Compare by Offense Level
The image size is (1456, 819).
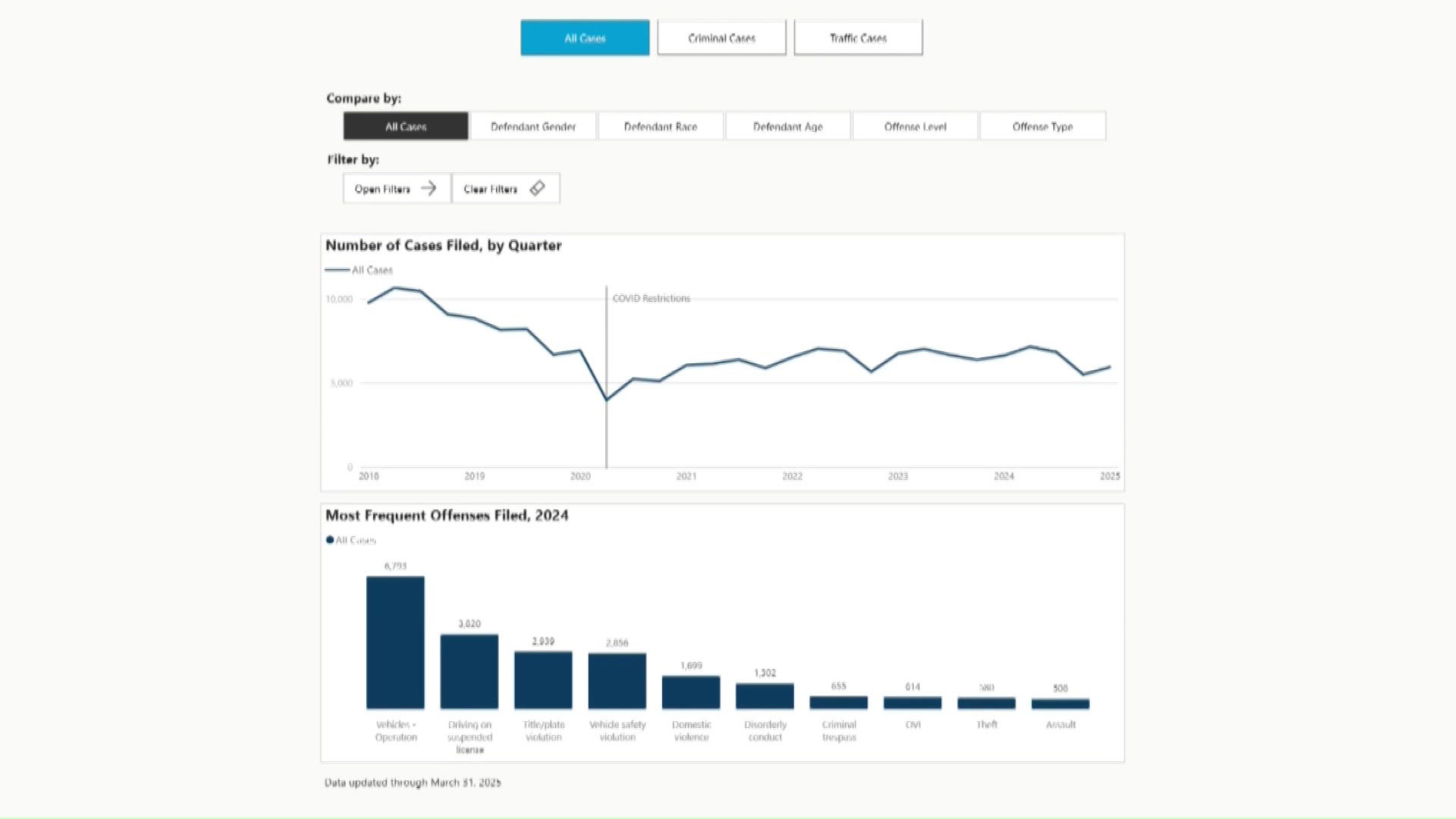pyautogui.click(x=915, y=127)
